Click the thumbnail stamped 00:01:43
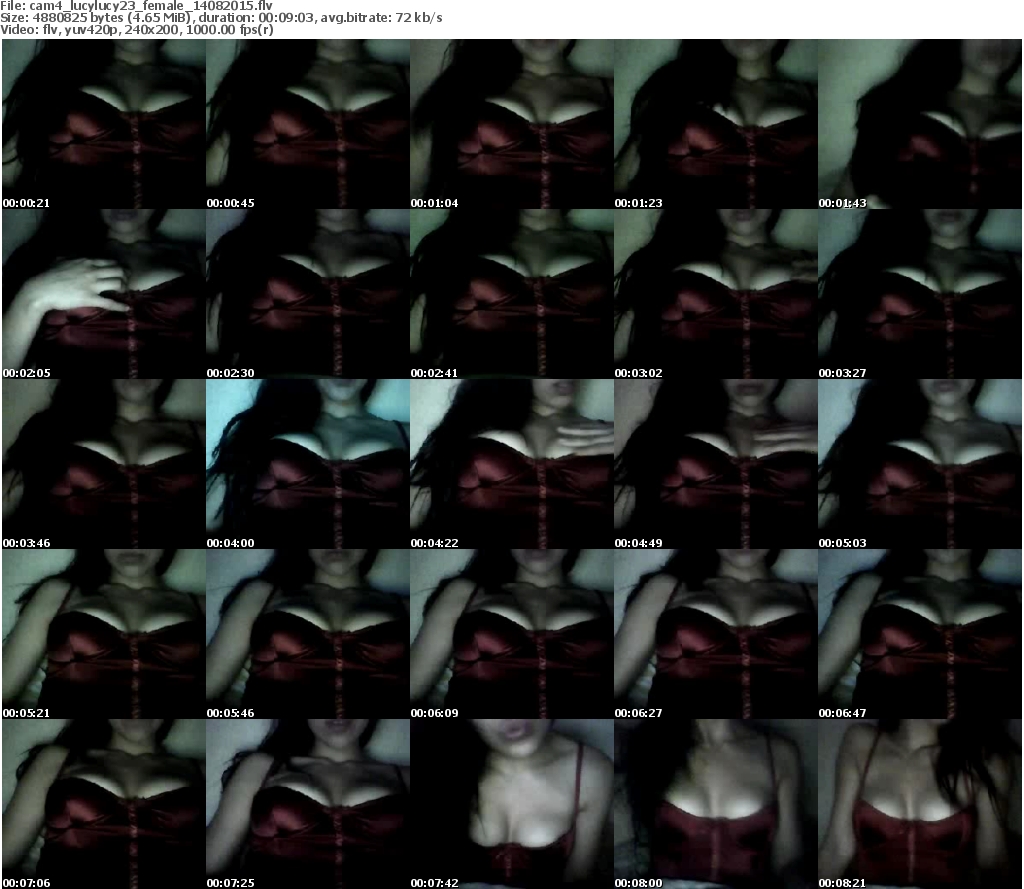Screen dimensions: 1024x889 [920, 124]
